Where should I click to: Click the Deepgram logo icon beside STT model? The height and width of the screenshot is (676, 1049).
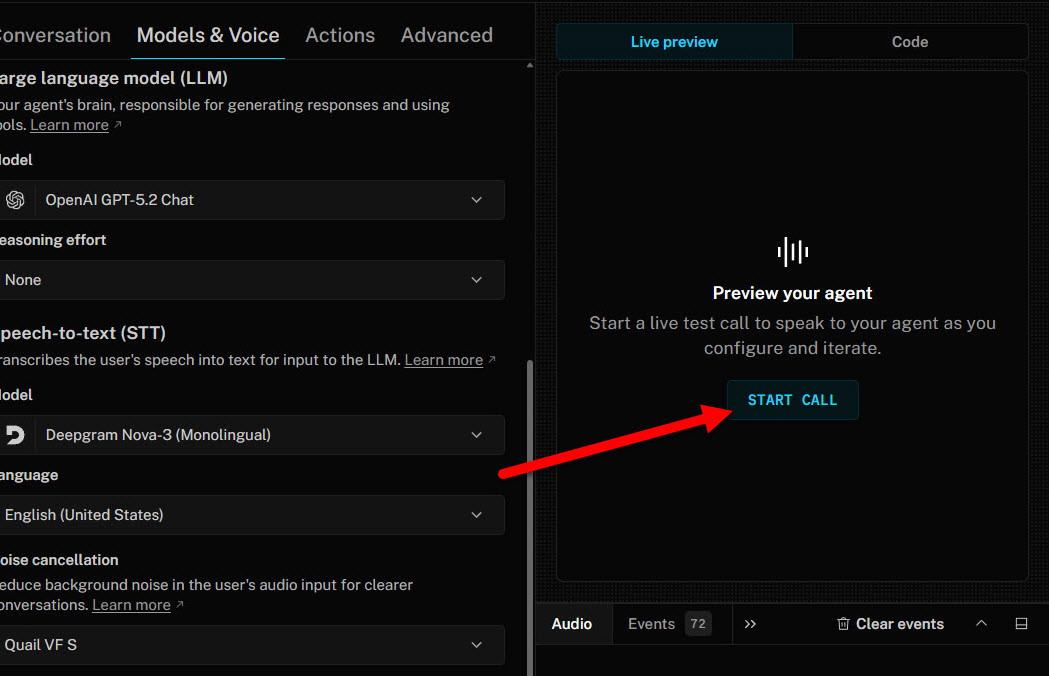[15, 435]
